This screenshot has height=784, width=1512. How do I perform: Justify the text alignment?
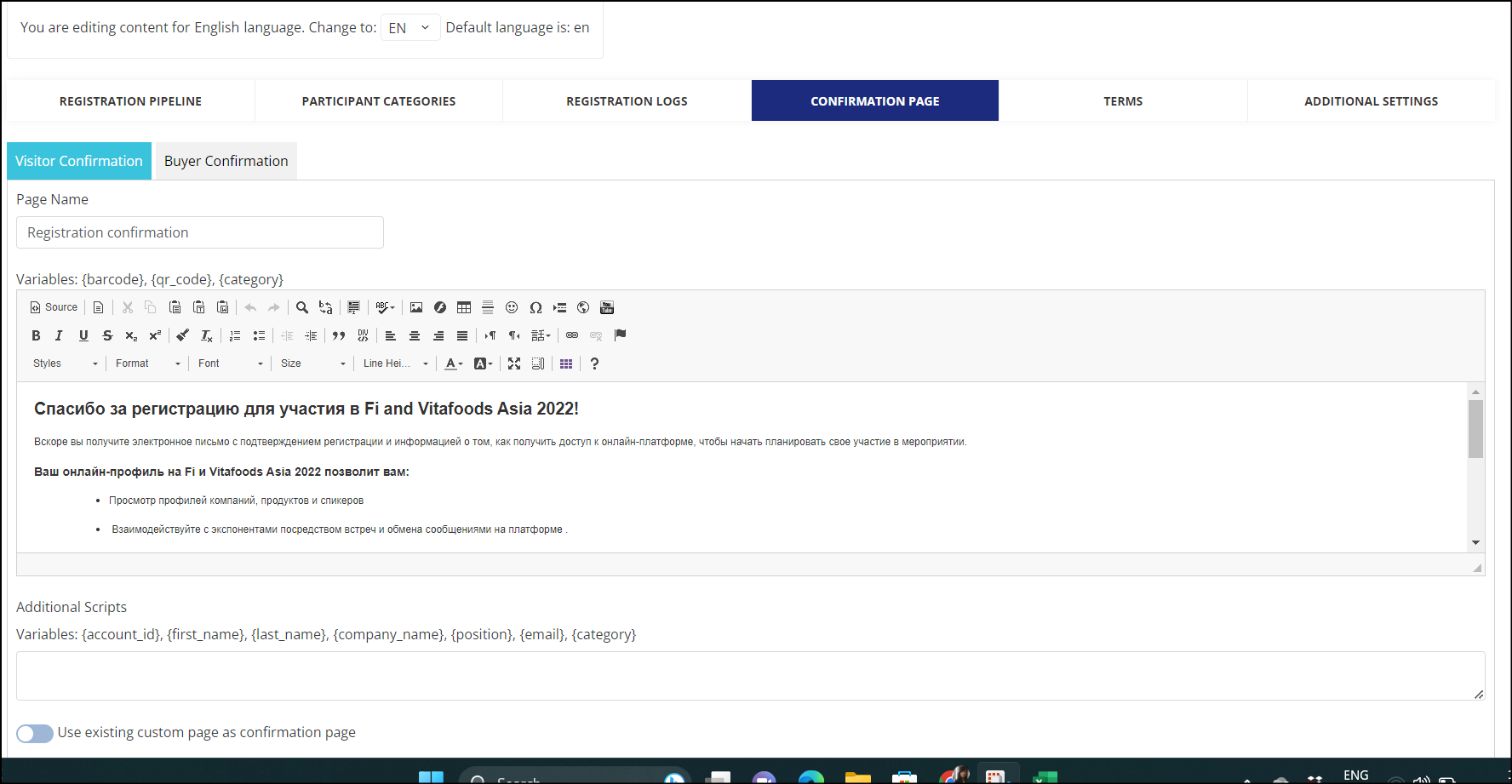pyautogui.click(x=462, y=335)
